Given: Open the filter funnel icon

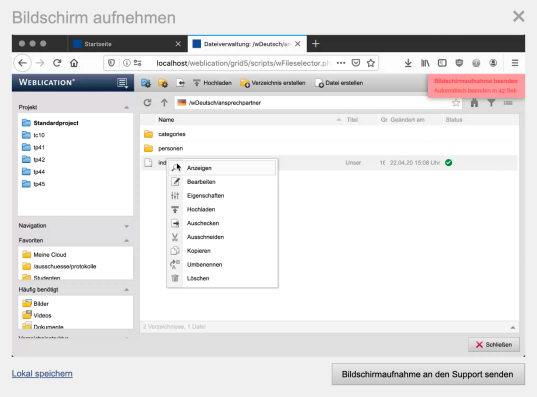Looking at the screenshot, I should (x=491, y=103).
